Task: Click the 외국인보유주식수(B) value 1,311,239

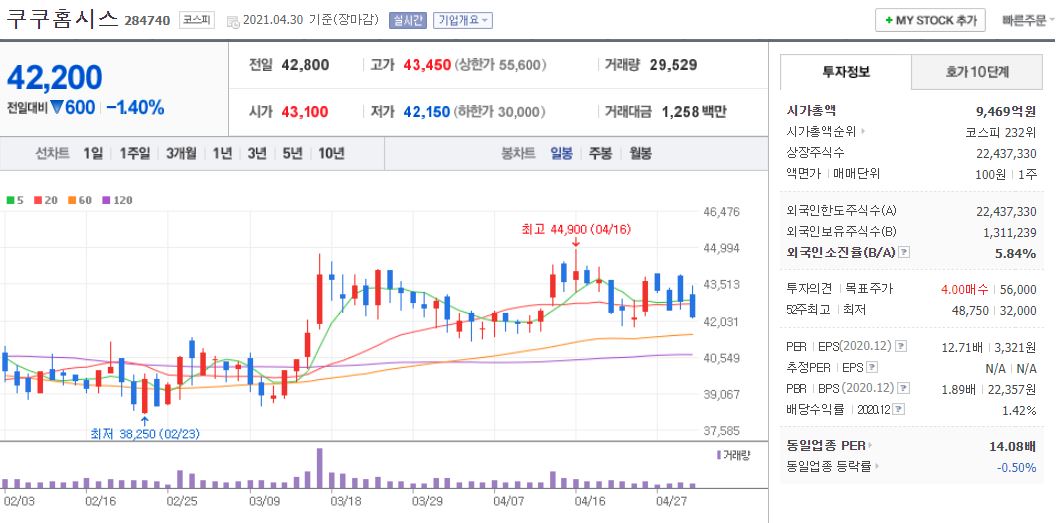Action: pyautogui.click(x=1009, y=232)
